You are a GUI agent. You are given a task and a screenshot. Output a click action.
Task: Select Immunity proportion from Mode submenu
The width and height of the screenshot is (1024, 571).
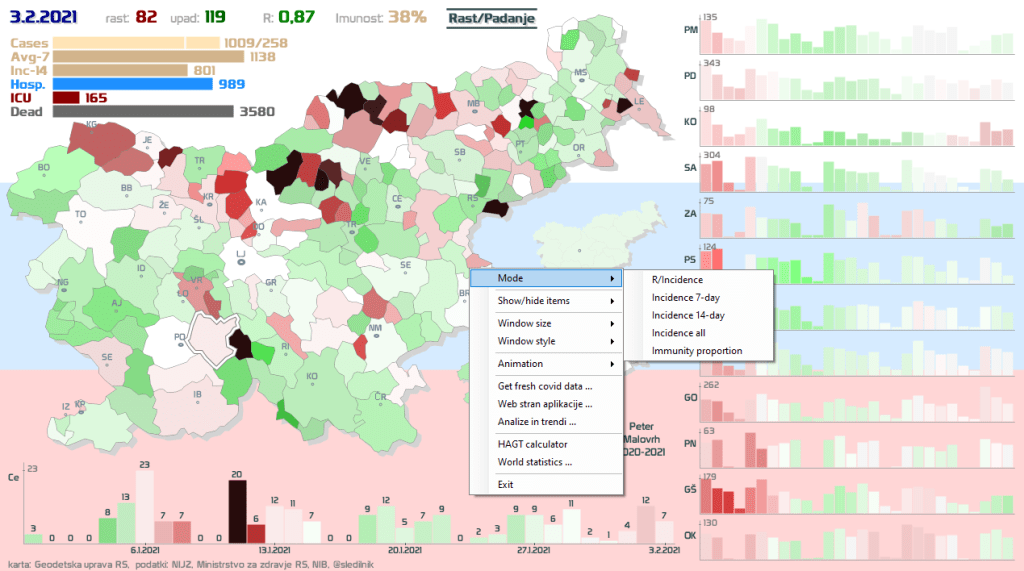(697, 351)
